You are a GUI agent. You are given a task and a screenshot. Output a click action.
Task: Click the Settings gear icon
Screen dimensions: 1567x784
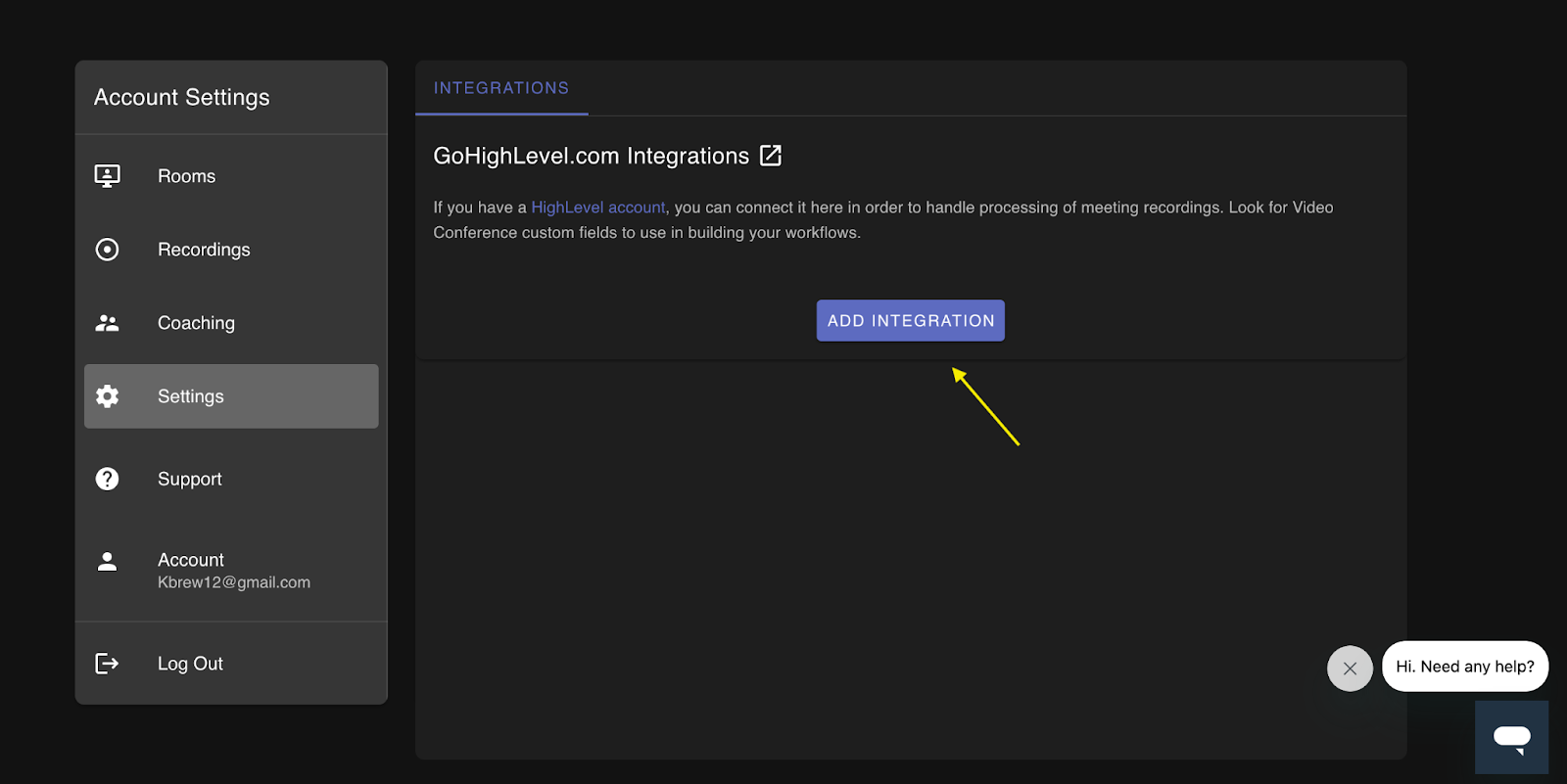[107, 396]
